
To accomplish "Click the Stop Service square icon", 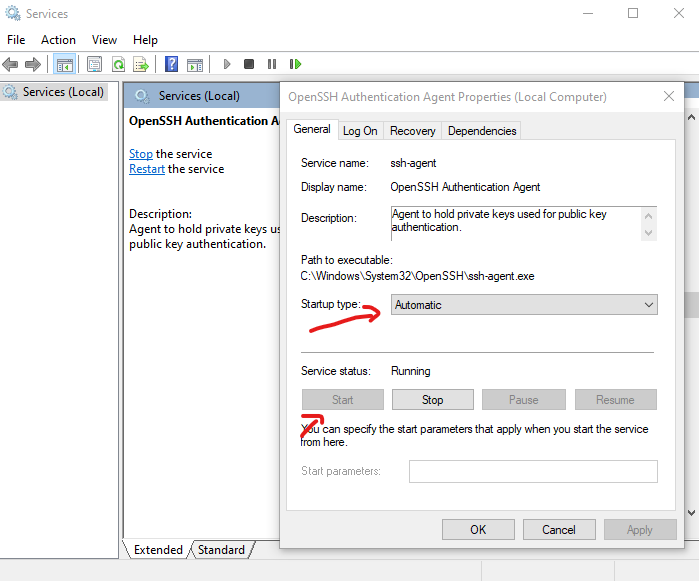I will tap(249, 64).
